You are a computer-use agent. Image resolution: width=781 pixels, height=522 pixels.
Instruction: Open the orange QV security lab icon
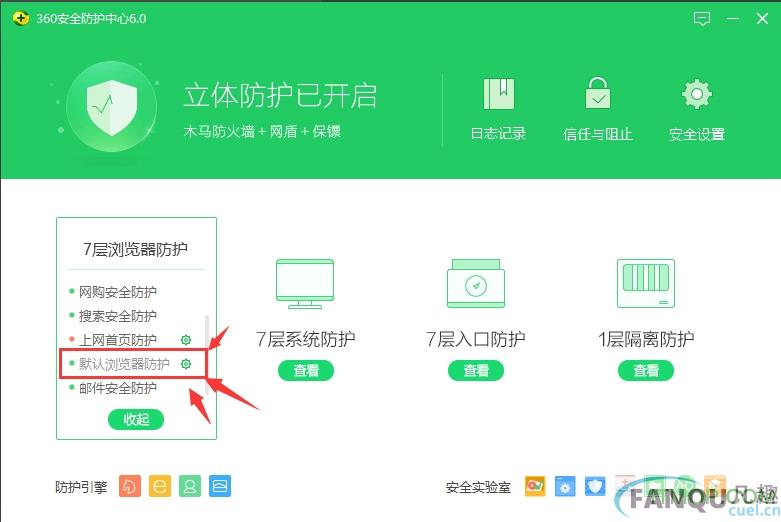535,486
